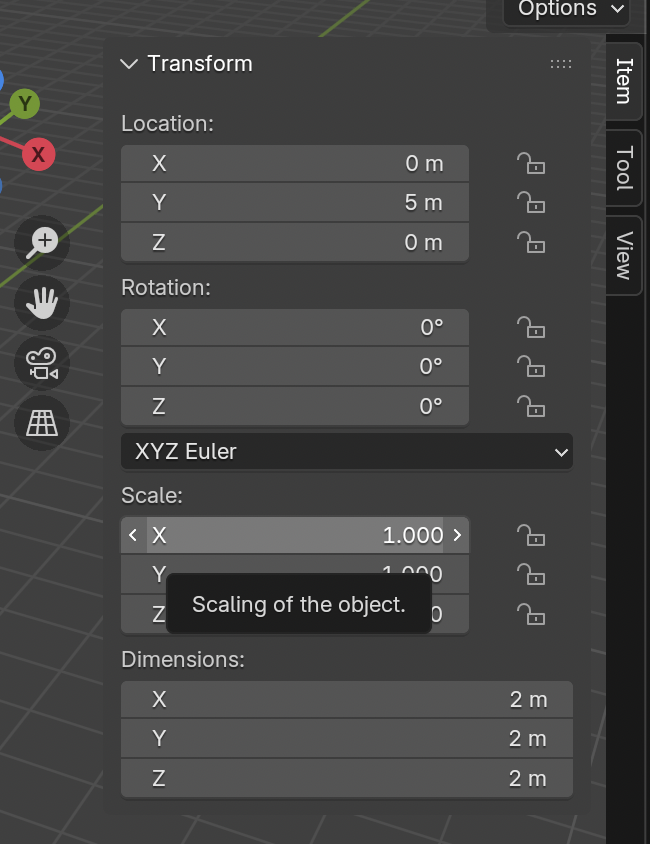650x844 pixels.
Task: Click the red X axis gizmo
Action: point(38,154)
